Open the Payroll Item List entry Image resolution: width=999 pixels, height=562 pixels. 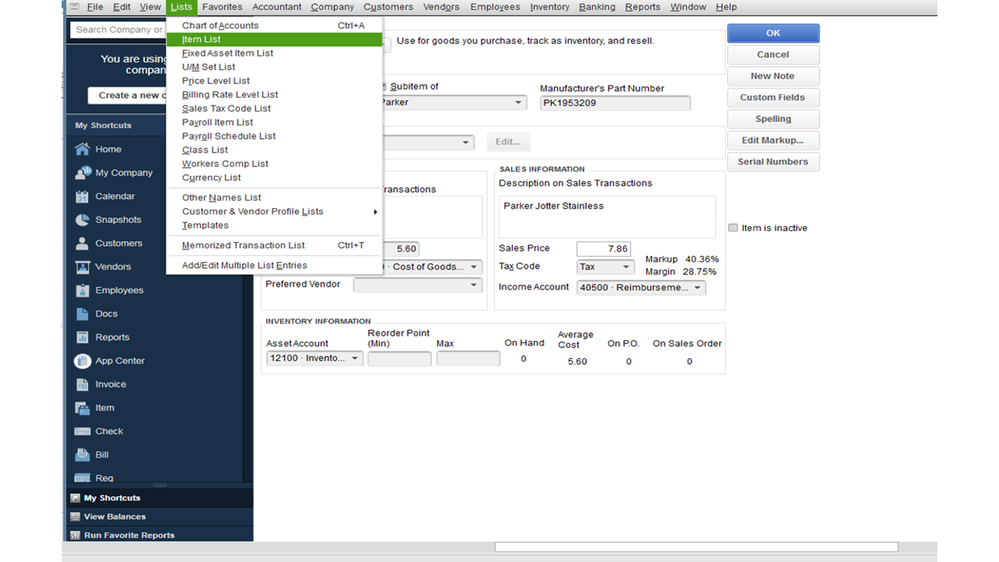coord(275,122)
